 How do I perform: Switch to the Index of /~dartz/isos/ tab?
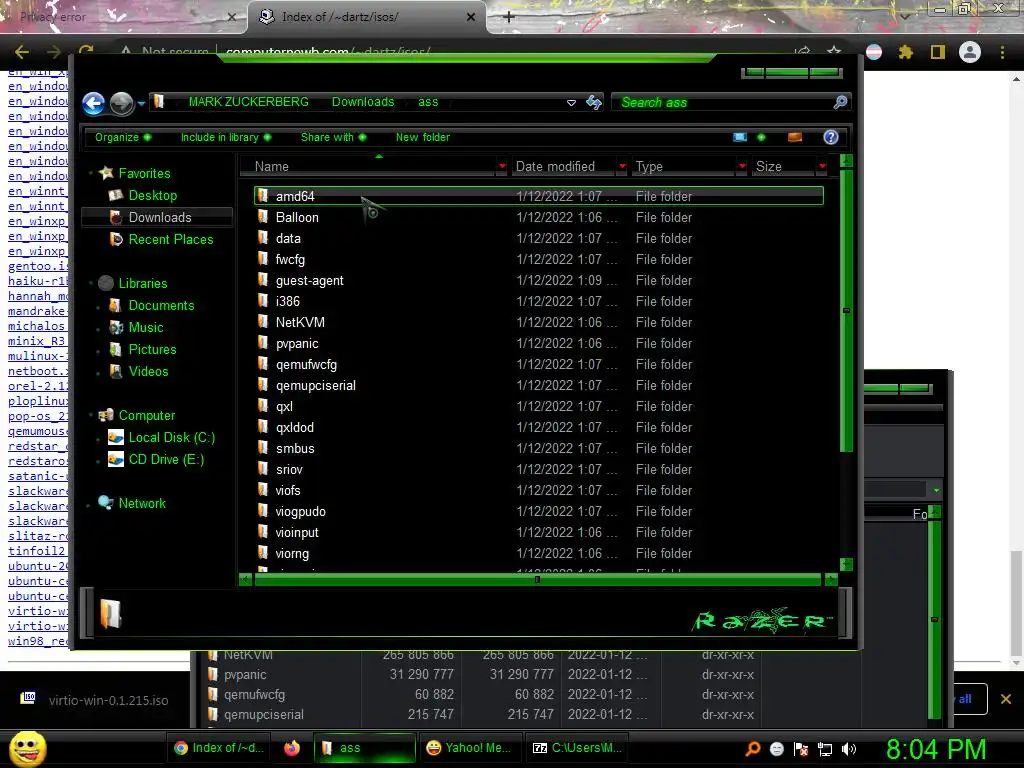pyautogui.click(x=366, y=17)
